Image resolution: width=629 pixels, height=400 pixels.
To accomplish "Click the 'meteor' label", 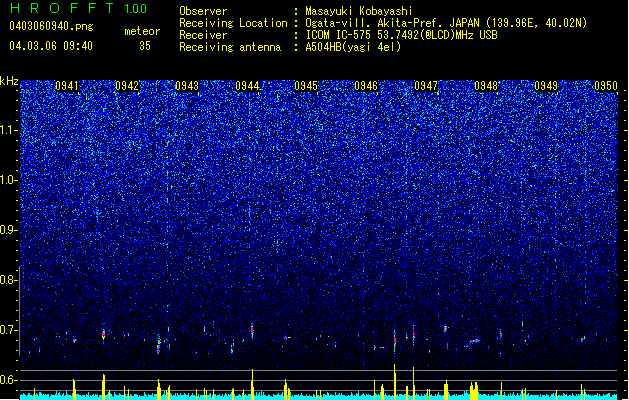I will pos(142,31).
